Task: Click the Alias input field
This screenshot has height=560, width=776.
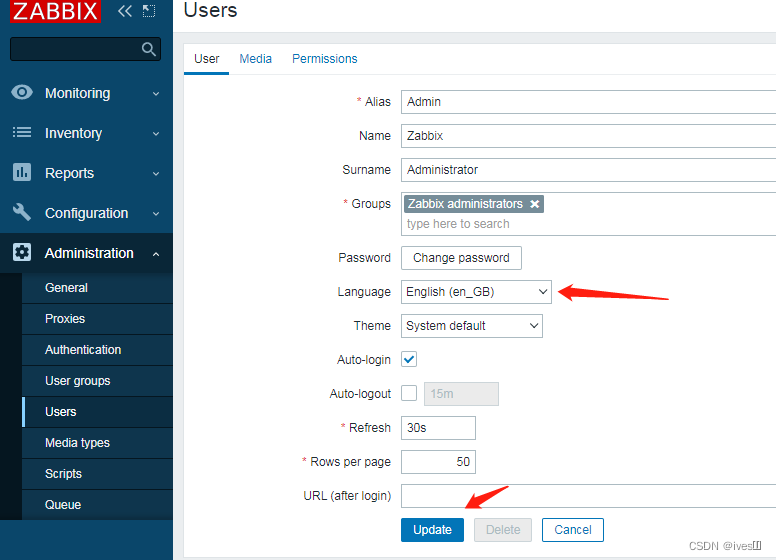Action: [x=588, y=102]
